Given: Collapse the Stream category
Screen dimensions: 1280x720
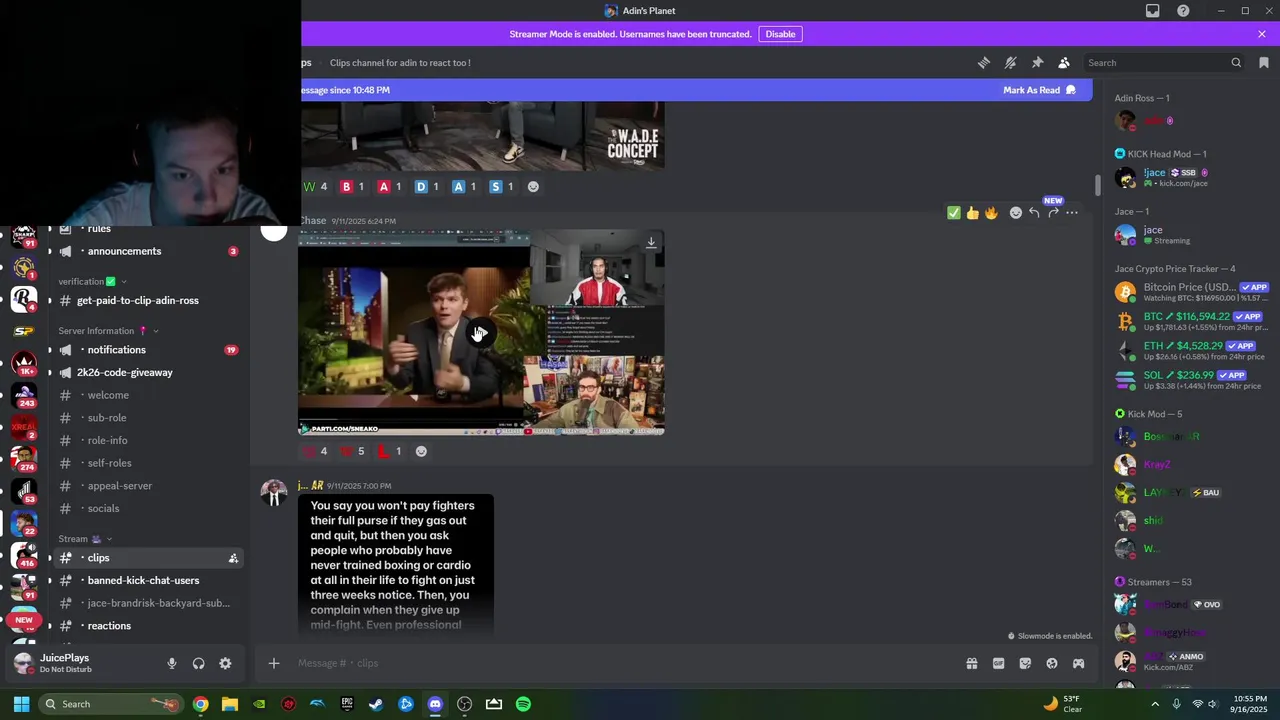Looking at the screenshot, I should 85,539.
